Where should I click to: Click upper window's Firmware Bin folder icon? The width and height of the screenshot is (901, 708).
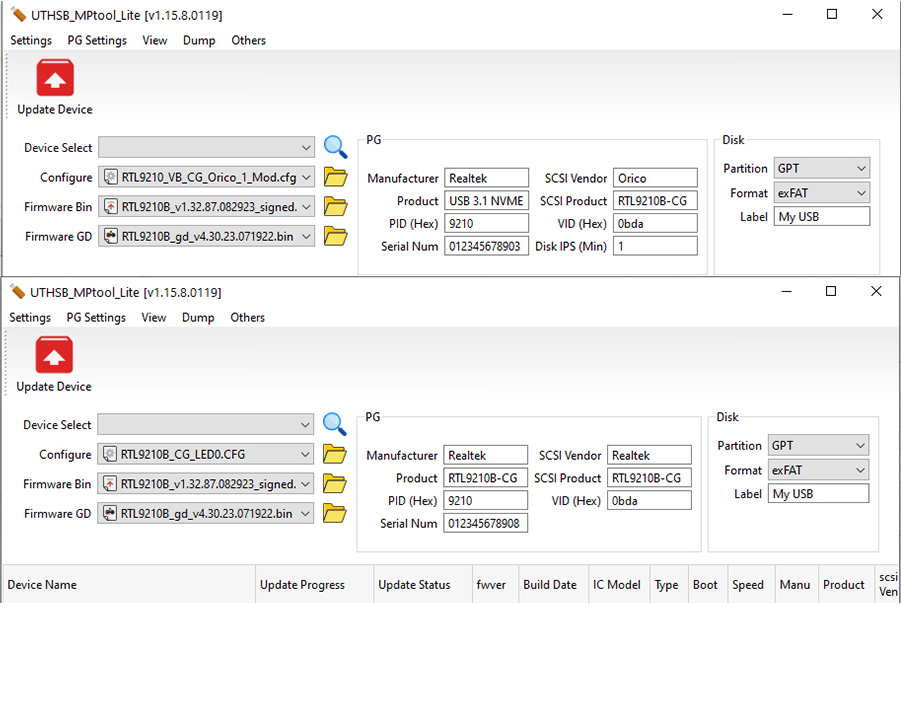335,207
